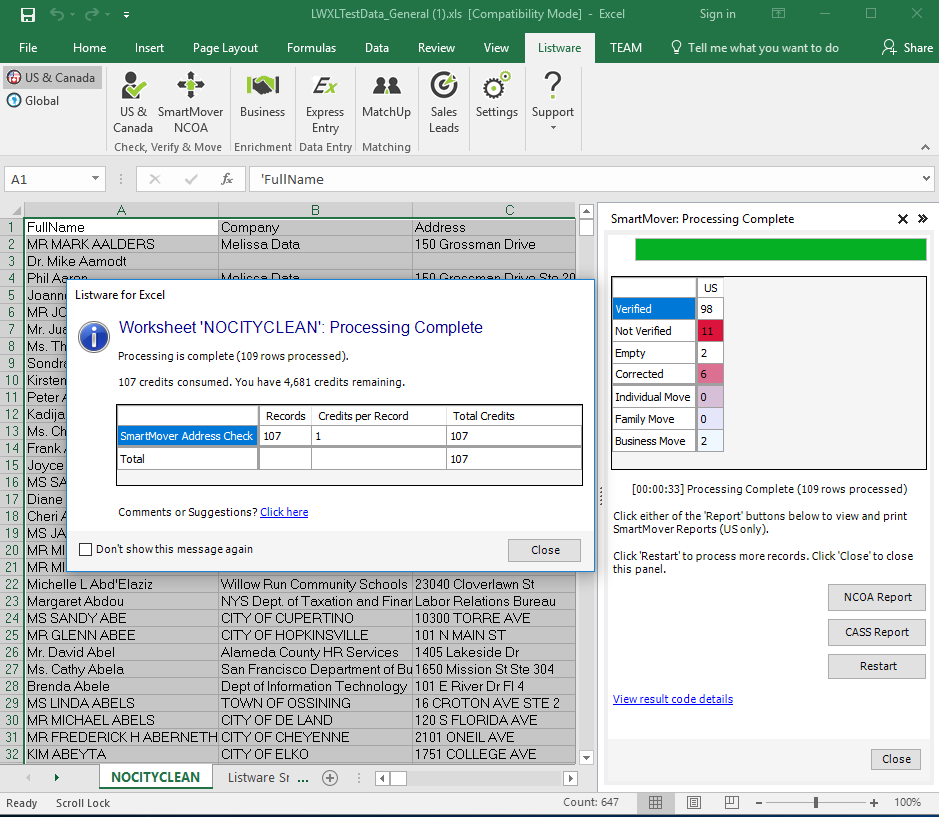Click the NCOA Report button
The width and height of the screenshot is (939, 817).
877,598
